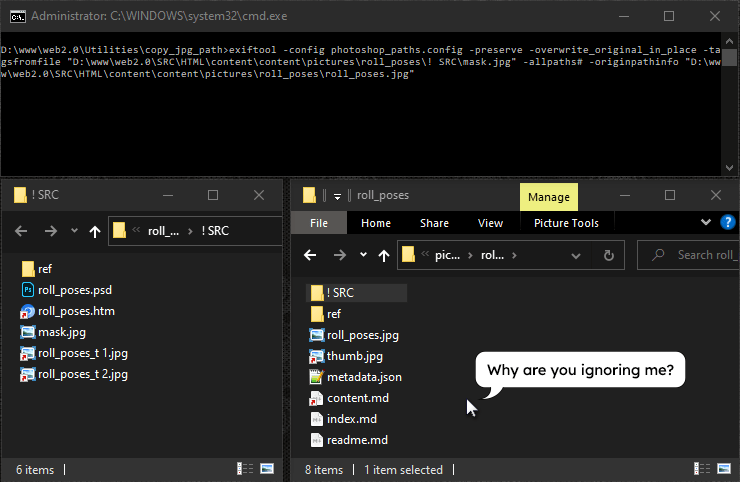Open the Picture Tools tab

click(566, 223)
